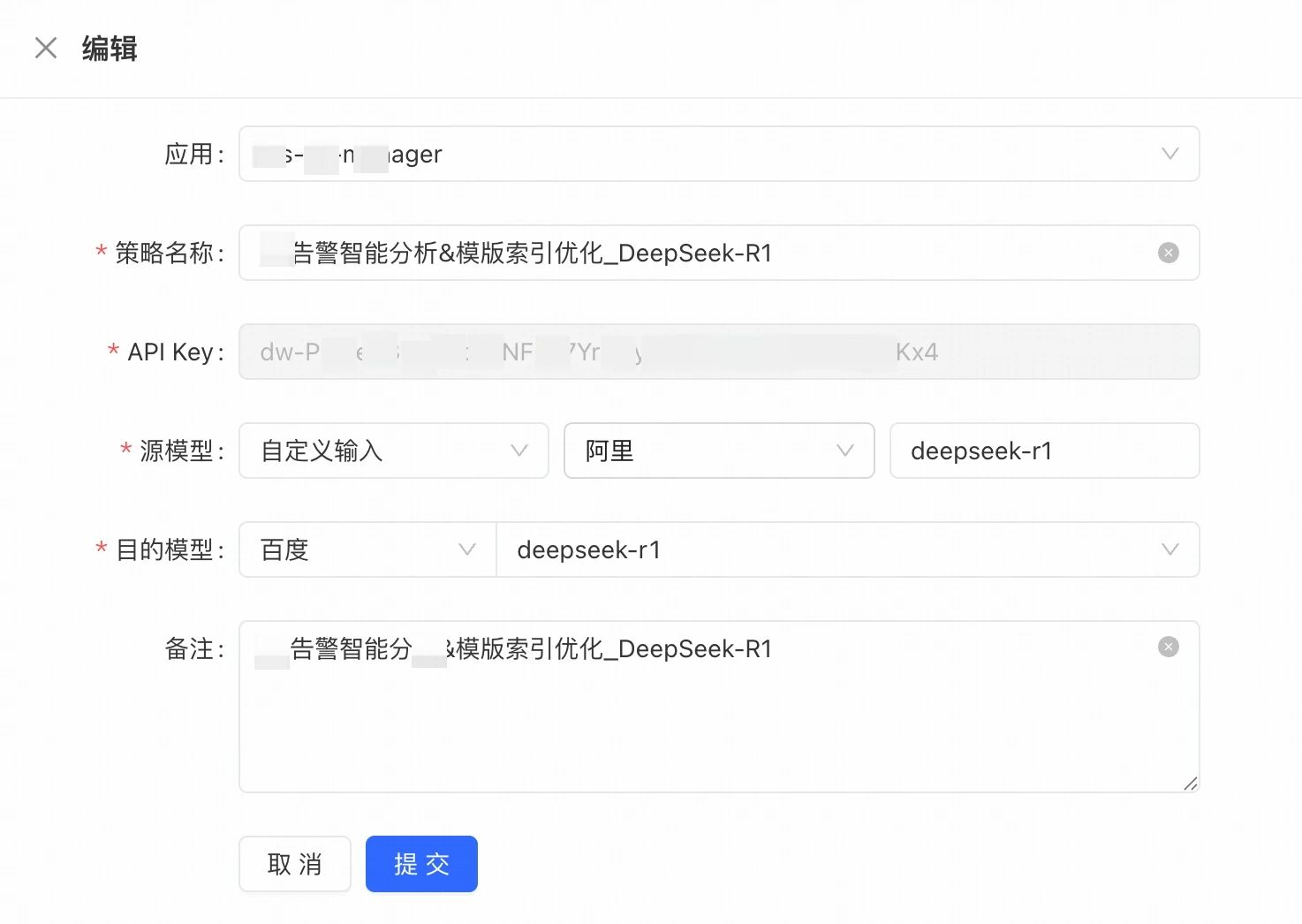Click the chevron arrow beside 百度
Image resolution: width=1302 pixels, height=924 pixels.
467,550
